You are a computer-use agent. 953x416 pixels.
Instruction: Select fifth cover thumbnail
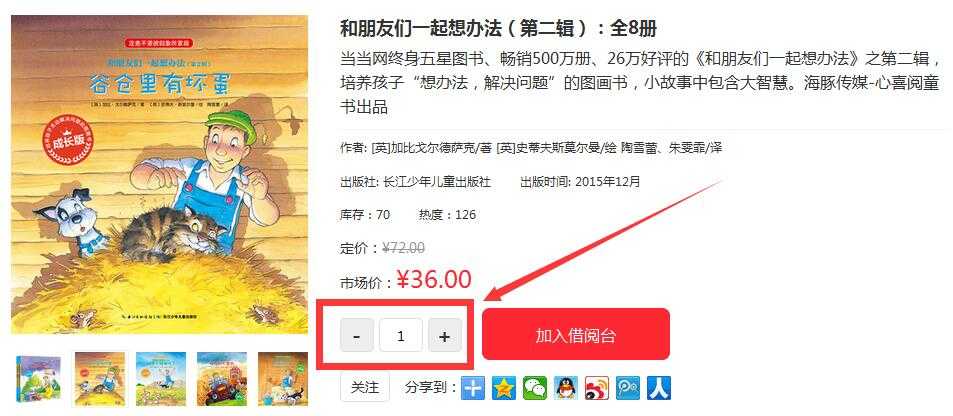283,379
